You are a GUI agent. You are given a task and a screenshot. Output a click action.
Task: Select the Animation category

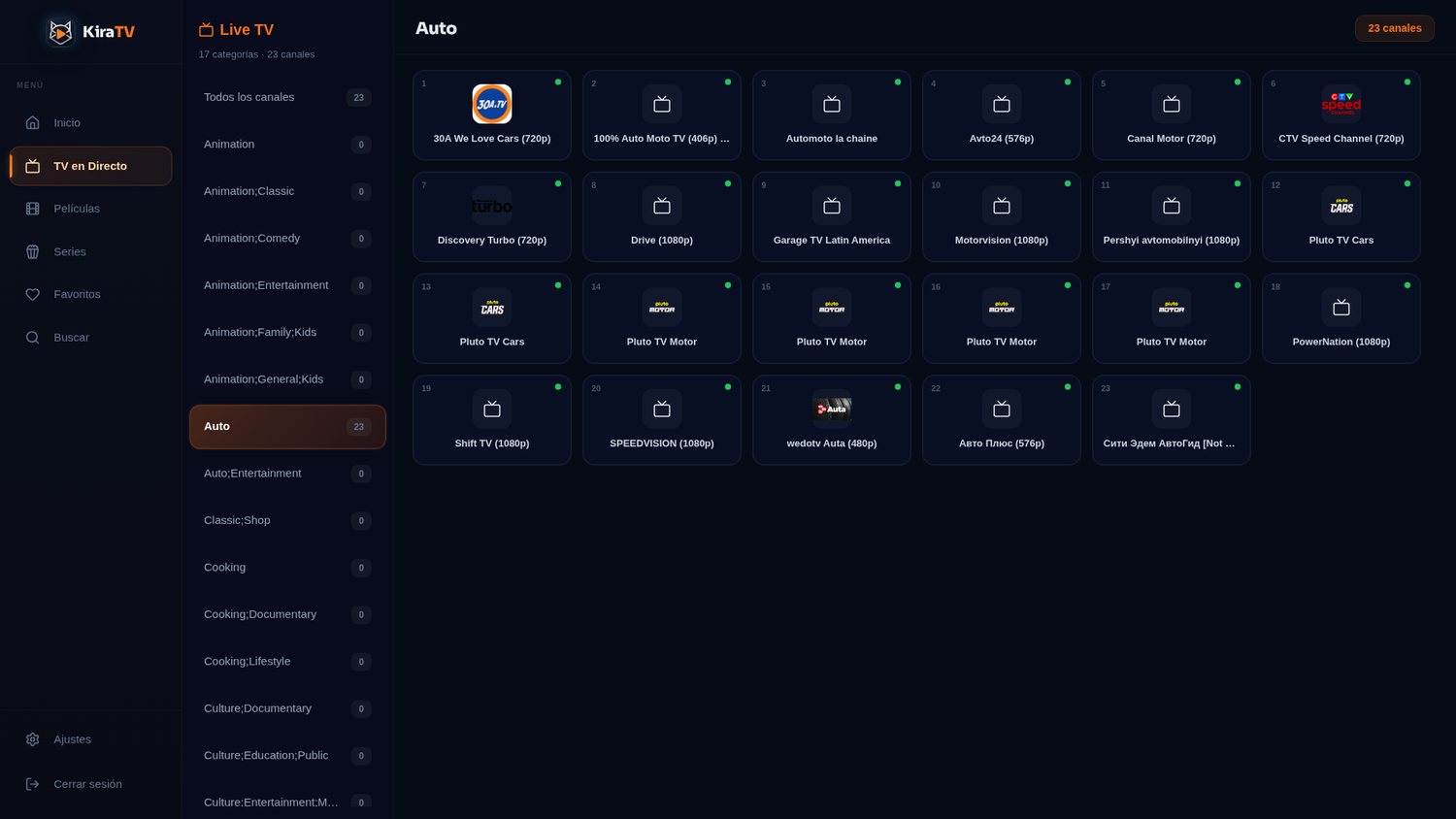click(x=287, y=145)
